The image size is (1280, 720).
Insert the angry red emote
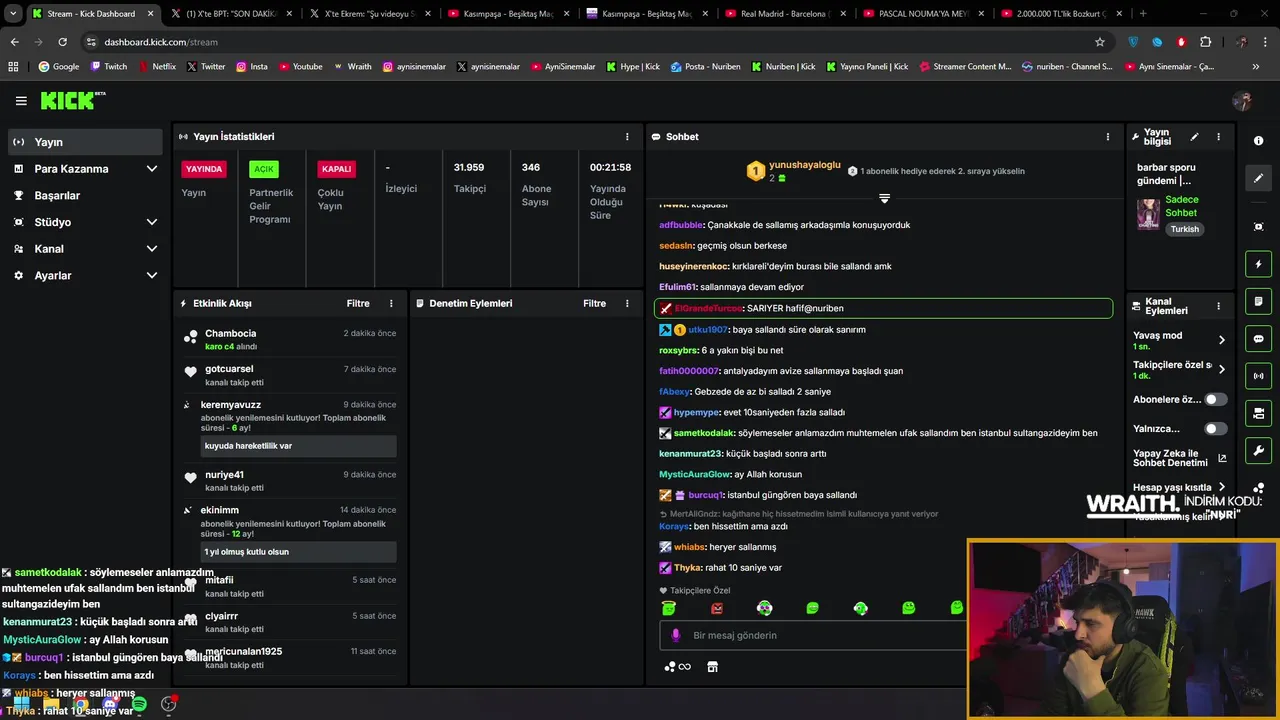point(717,608)
